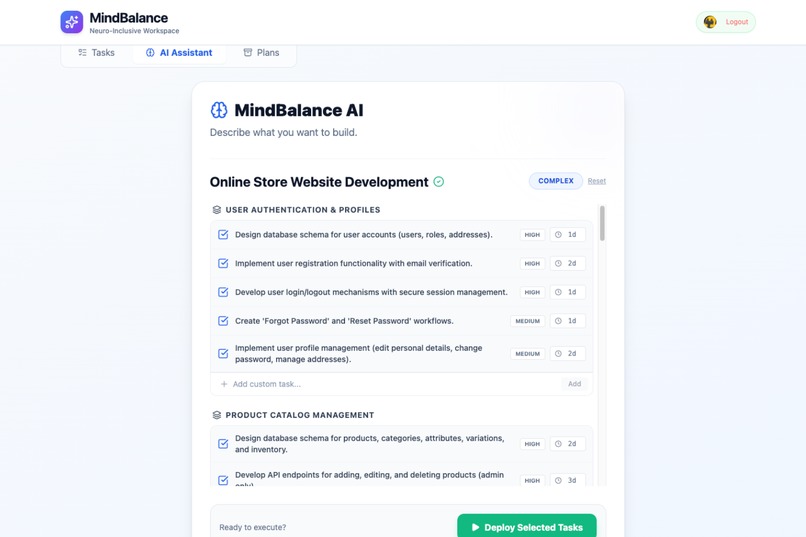Click the Add button for custom task
The image size is (806, 537).
pyautogui.click(x=574, y=384)
